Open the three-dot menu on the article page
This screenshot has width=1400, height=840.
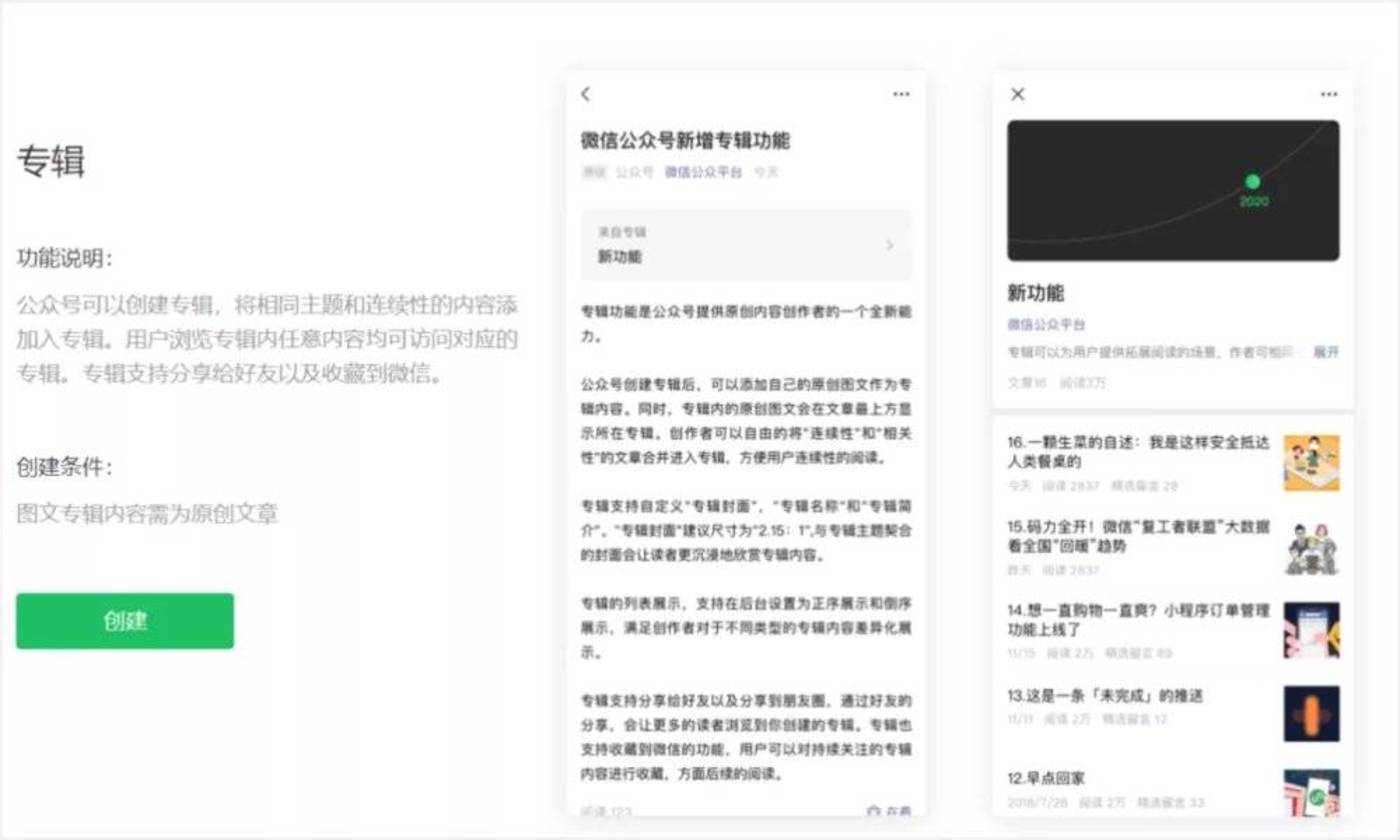pos(901,93)
